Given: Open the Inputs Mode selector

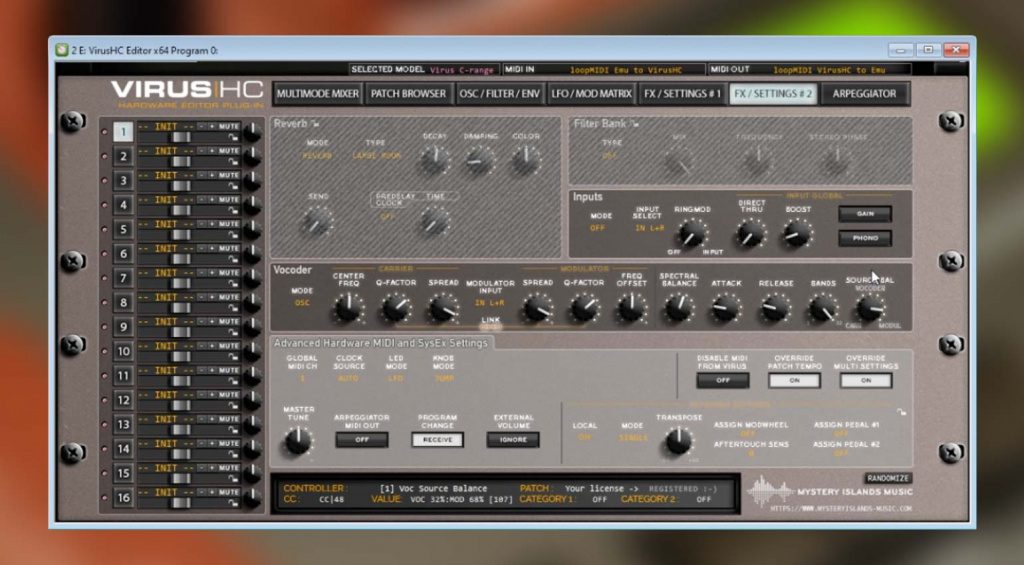Looking at the screenshot, I should (598, 228).
